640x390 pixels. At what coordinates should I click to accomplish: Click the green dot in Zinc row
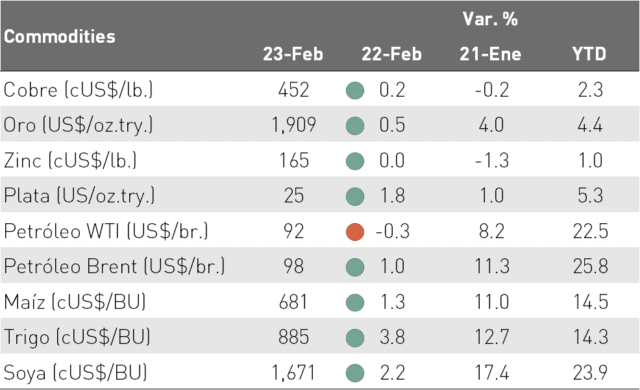coord(355,161)
